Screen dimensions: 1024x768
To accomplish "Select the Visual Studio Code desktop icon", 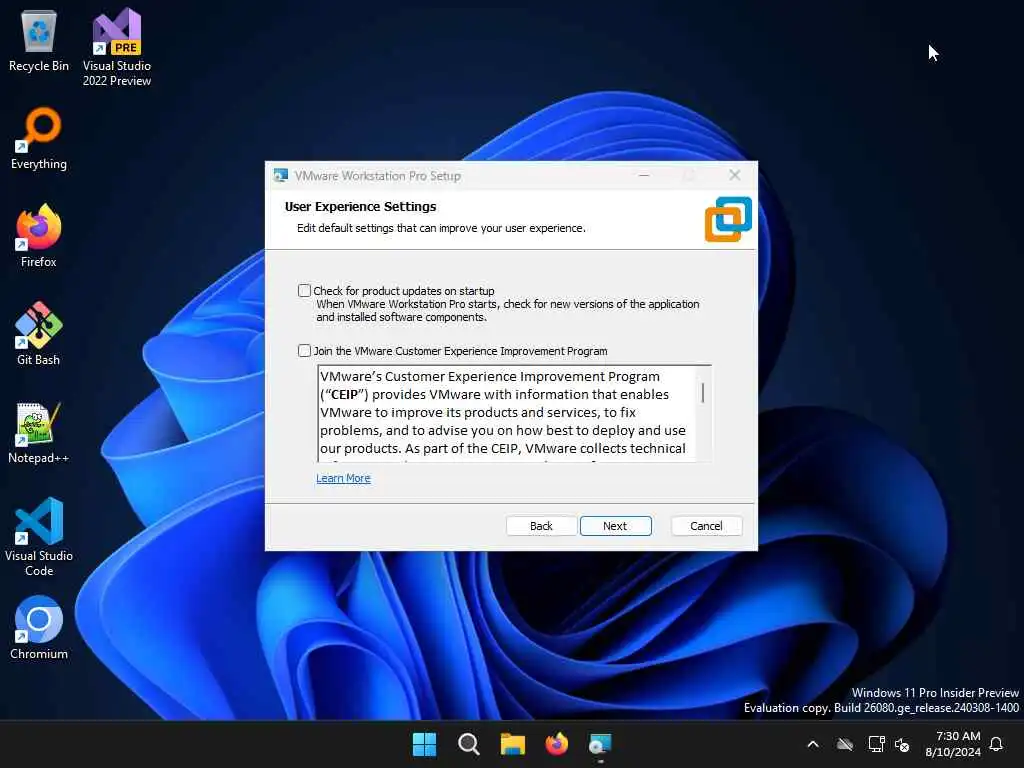I will coord(39,537).
